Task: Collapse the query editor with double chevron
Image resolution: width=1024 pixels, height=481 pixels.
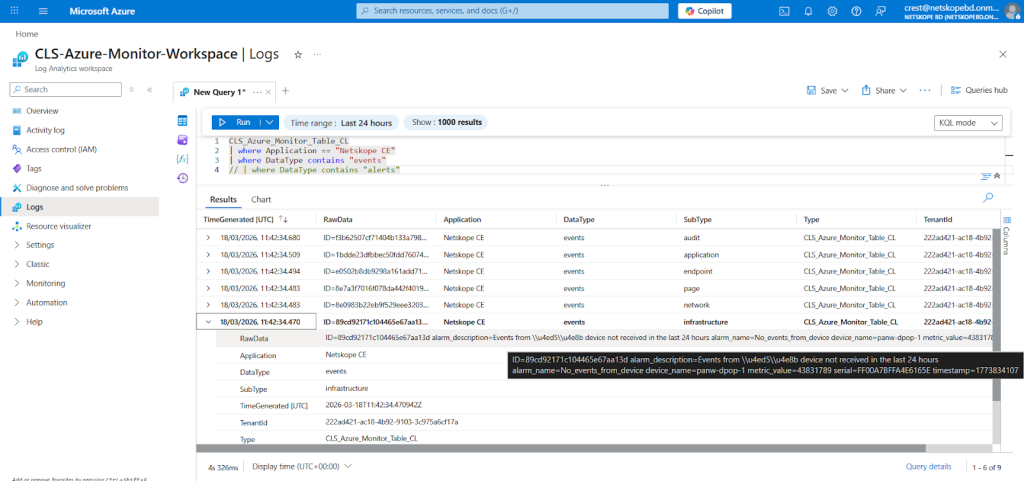Action: coord(997,176)
